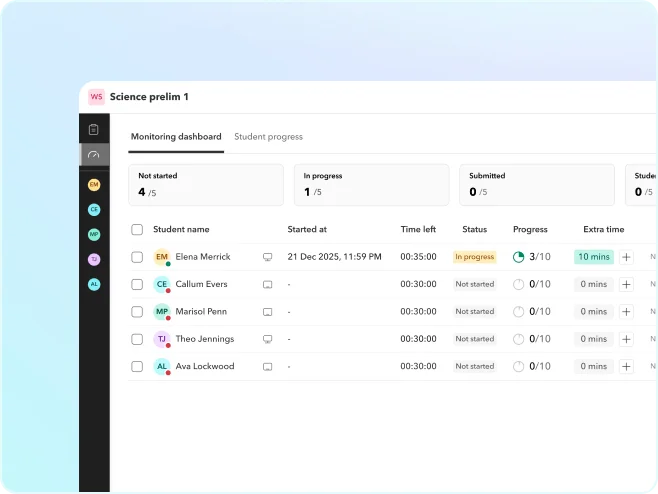
Task: Select Theo Jennings' row checkbox
Action: [x=137, y=339]
